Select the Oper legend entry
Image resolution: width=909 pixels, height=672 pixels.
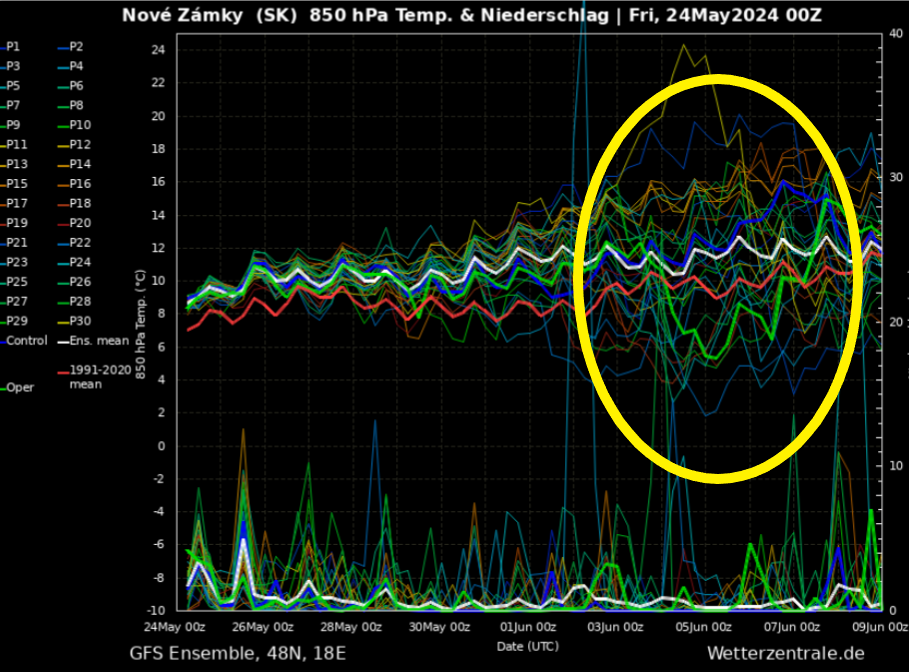point(20,387)
